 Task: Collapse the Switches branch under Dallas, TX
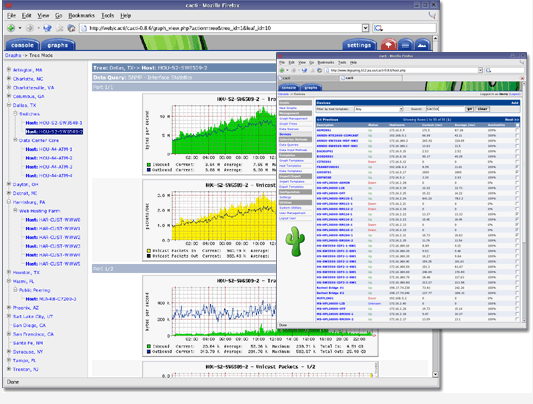coord(15,113)
